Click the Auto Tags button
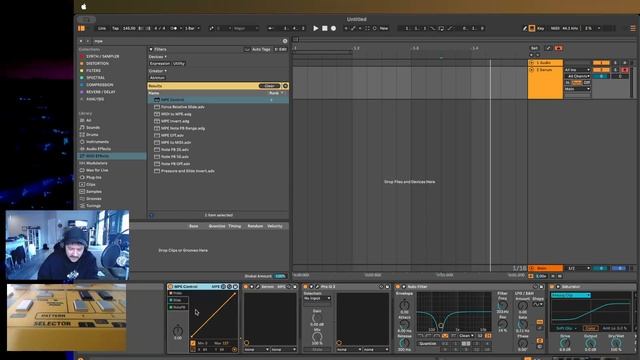Viewport: 640px width, 360px height. pyautogui.click(x=258, y=49)
